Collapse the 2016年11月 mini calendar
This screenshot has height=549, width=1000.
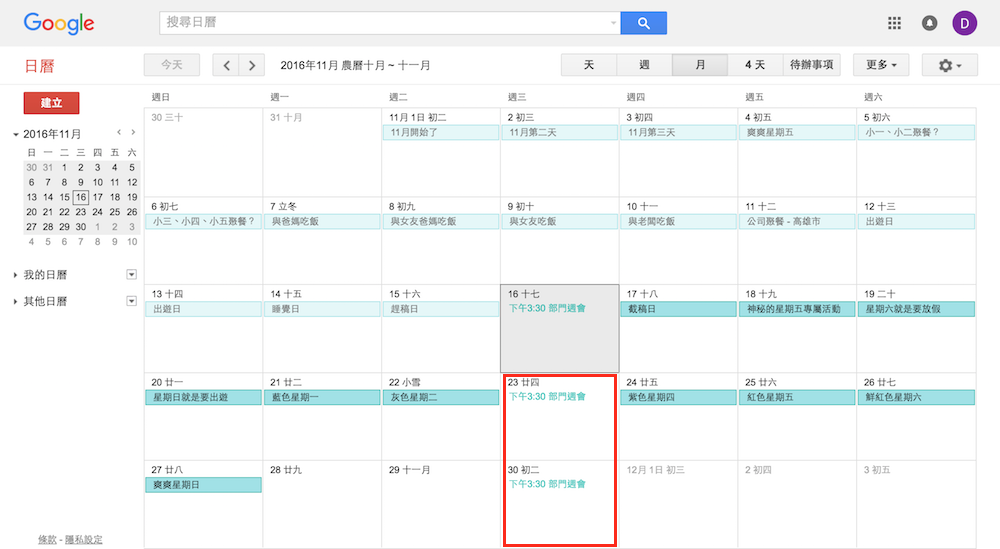pos(16,134)
